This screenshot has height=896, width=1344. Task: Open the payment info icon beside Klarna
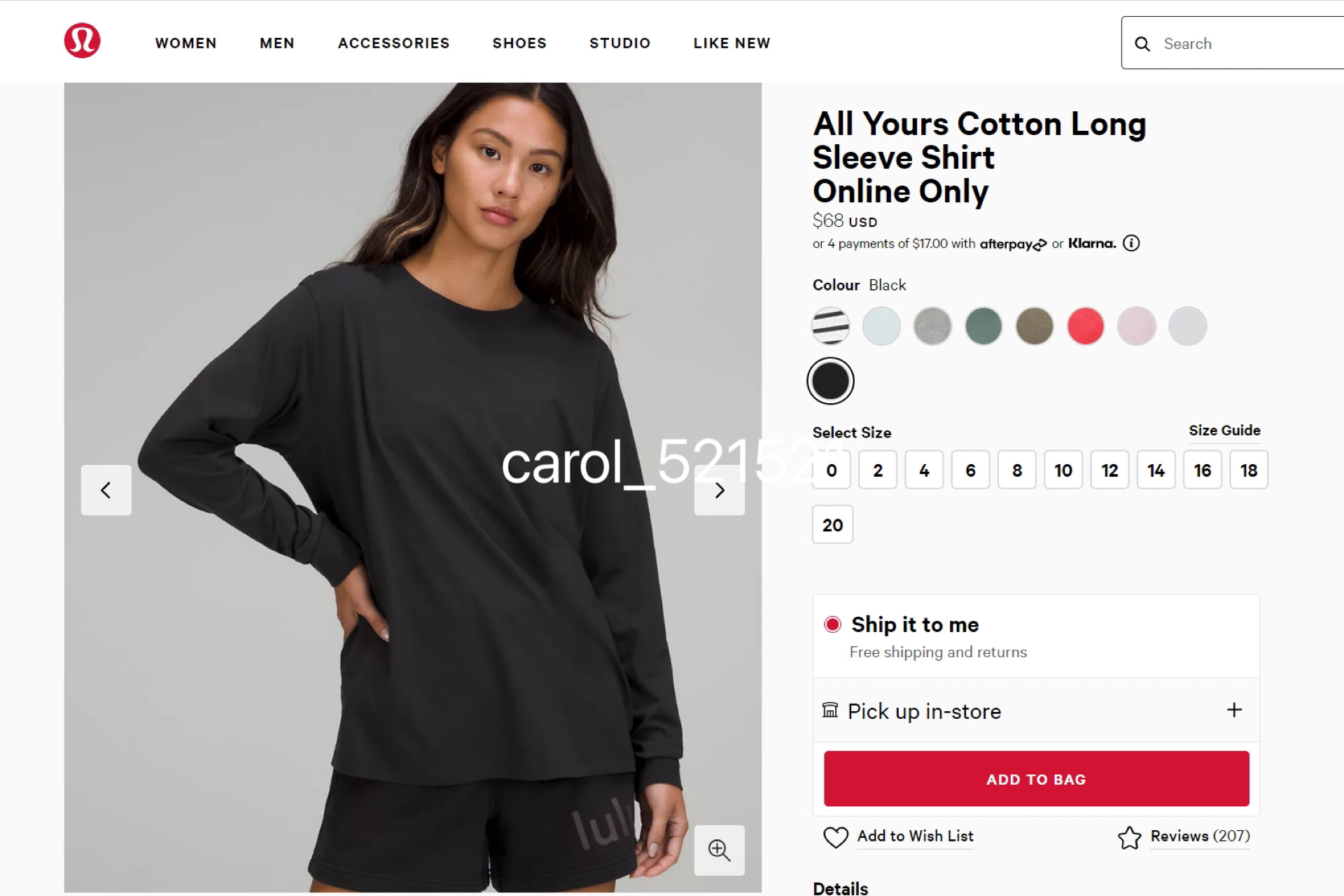pyautogui.click(x=1131, y=244)
